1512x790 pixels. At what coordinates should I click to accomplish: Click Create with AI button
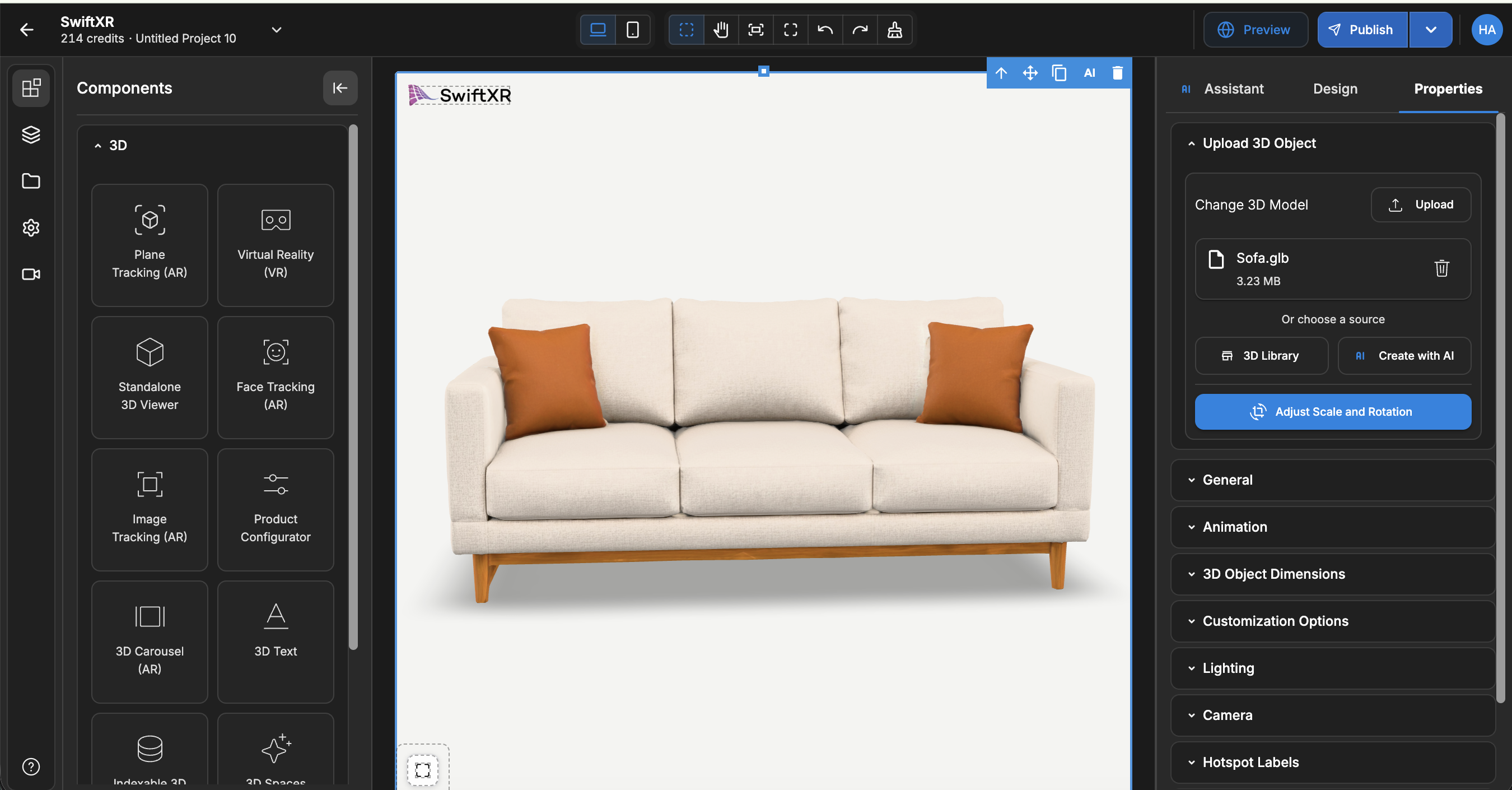click(x=1404, y=355)
